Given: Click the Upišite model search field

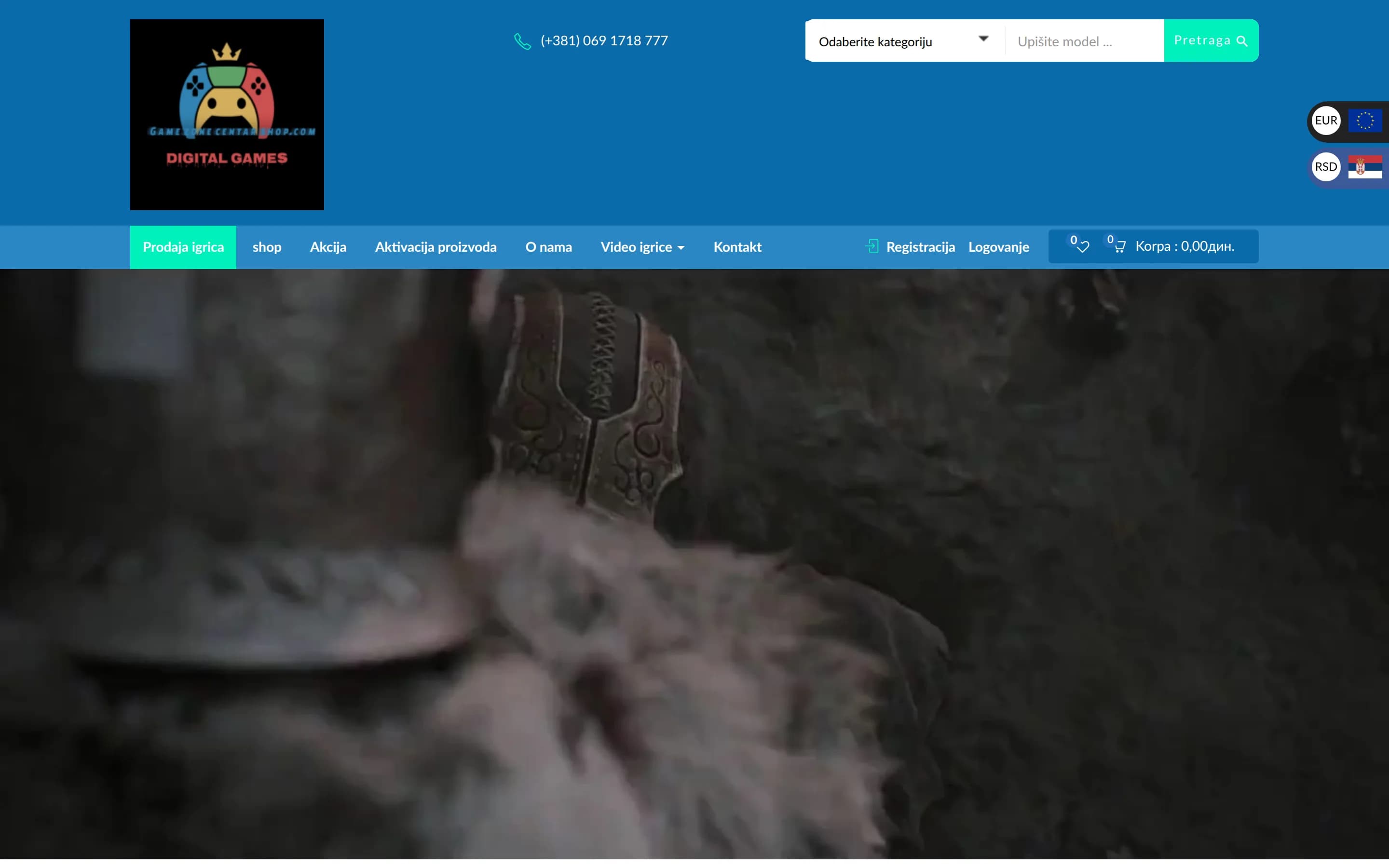Looking at the screenshot, I should click(1084, 41).
